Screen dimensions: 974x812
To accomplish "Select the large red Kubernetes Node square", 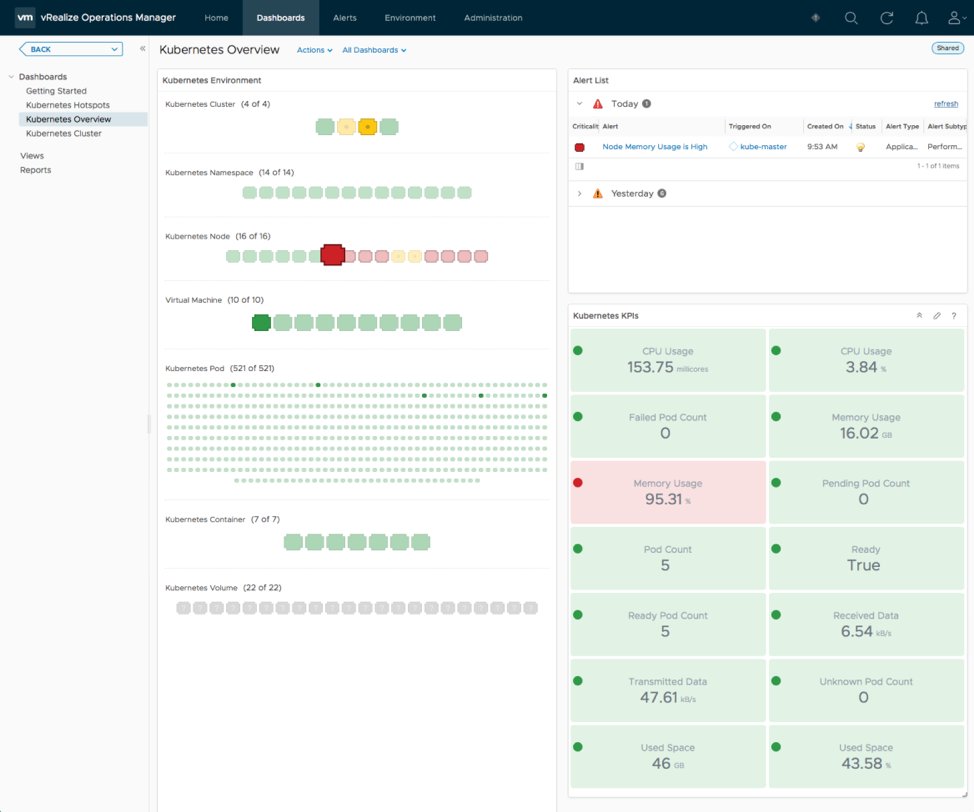I will [332, 255].
